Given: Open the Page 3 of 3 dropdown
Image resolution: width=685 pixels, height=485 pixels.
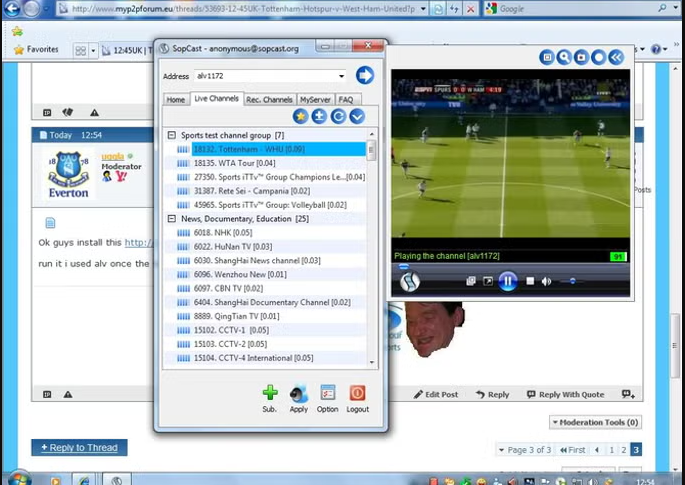Looking at the screenshot, I should click(x=525, y=450).
